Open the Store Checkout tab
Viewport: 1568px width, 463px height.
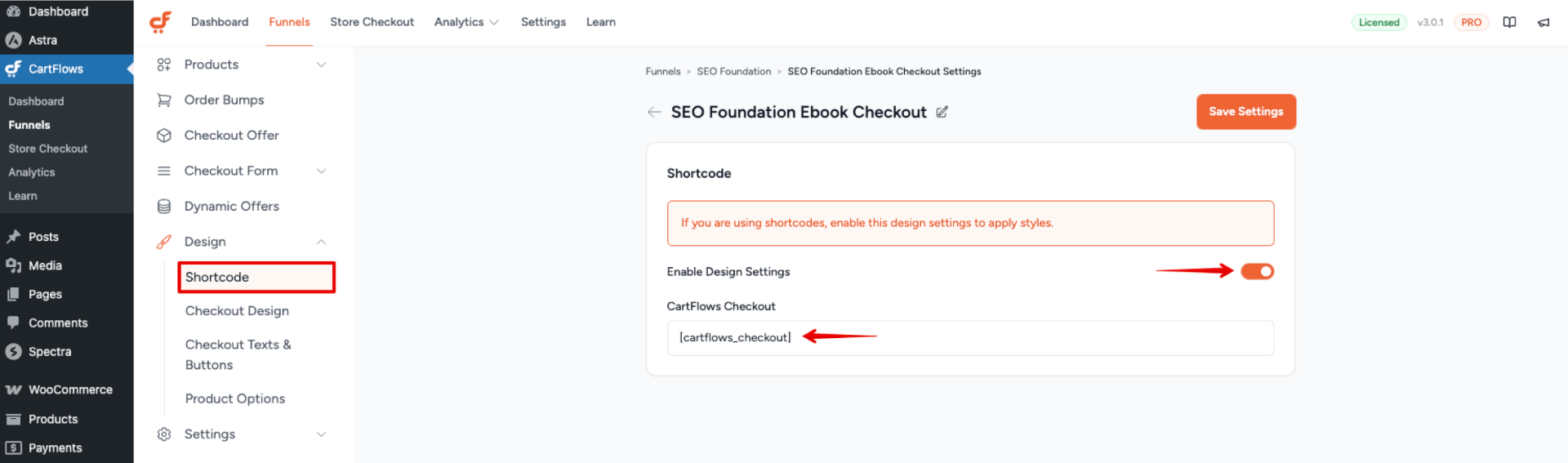click(x=372, y=22)
